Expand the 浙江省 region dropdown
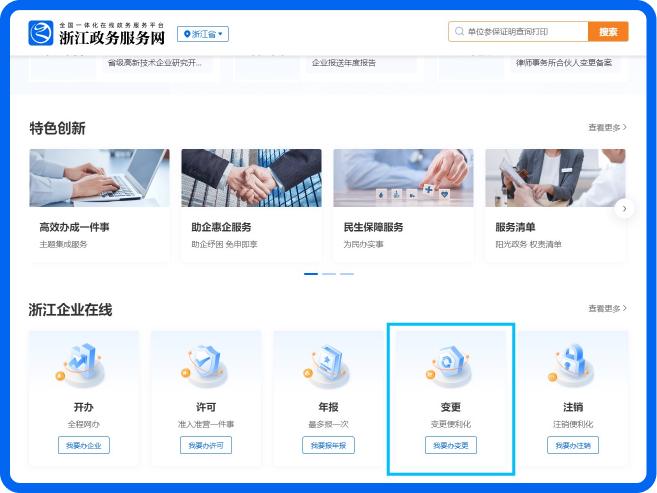This screenshot has width=657, height=493. click(x=203, y=34)
